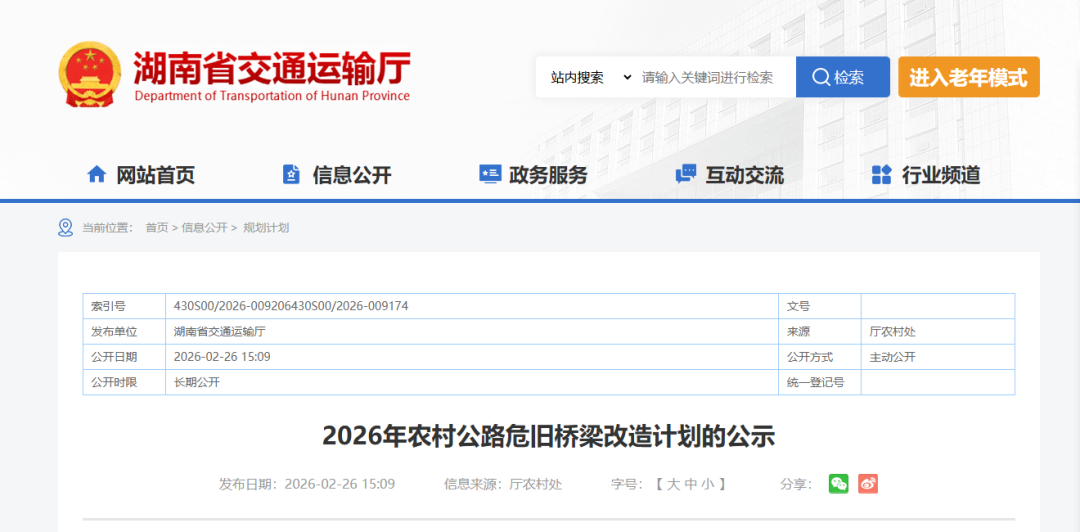Viewport: 1080px width, 532px height.
Task: Set font size to 大
Action: (x=674, y=484)
